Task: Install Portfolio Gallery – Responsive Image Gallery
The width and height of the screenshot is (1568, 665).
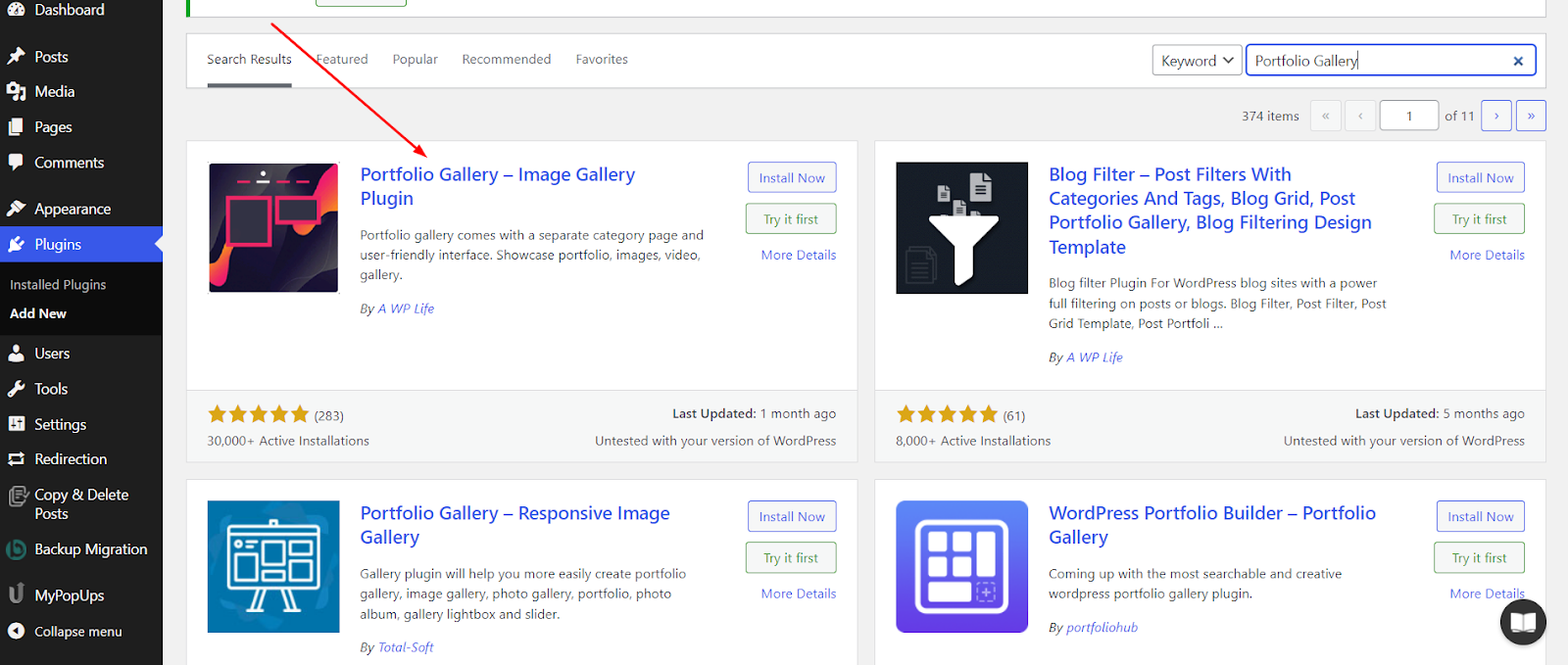Action: [792, 517]
